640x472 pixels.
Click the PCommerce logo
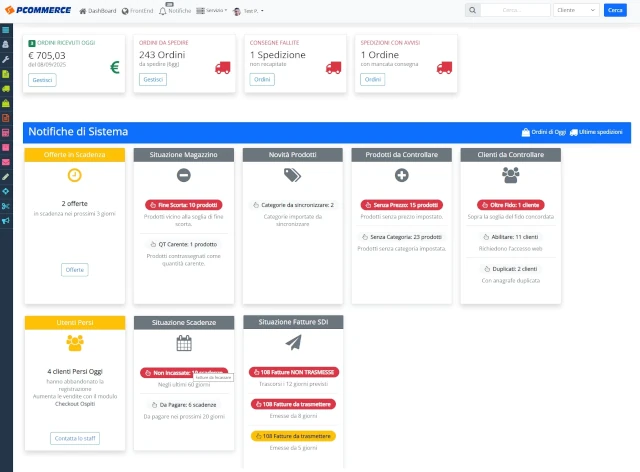(x=38, y=10)
